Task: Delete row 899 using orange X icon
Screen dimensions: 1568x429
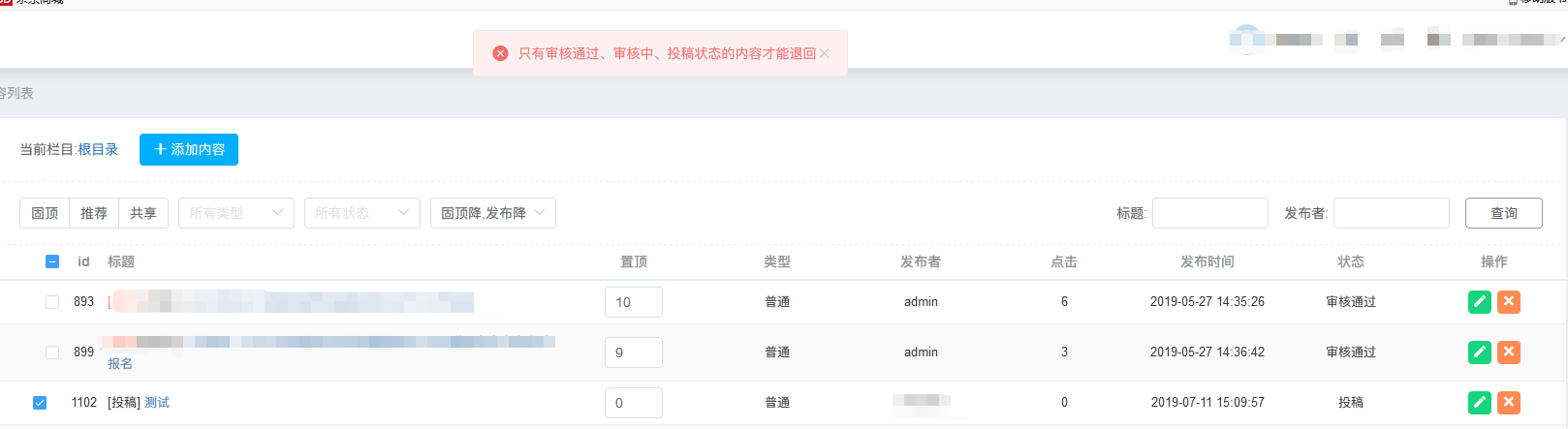Action: coord(1509,352)
